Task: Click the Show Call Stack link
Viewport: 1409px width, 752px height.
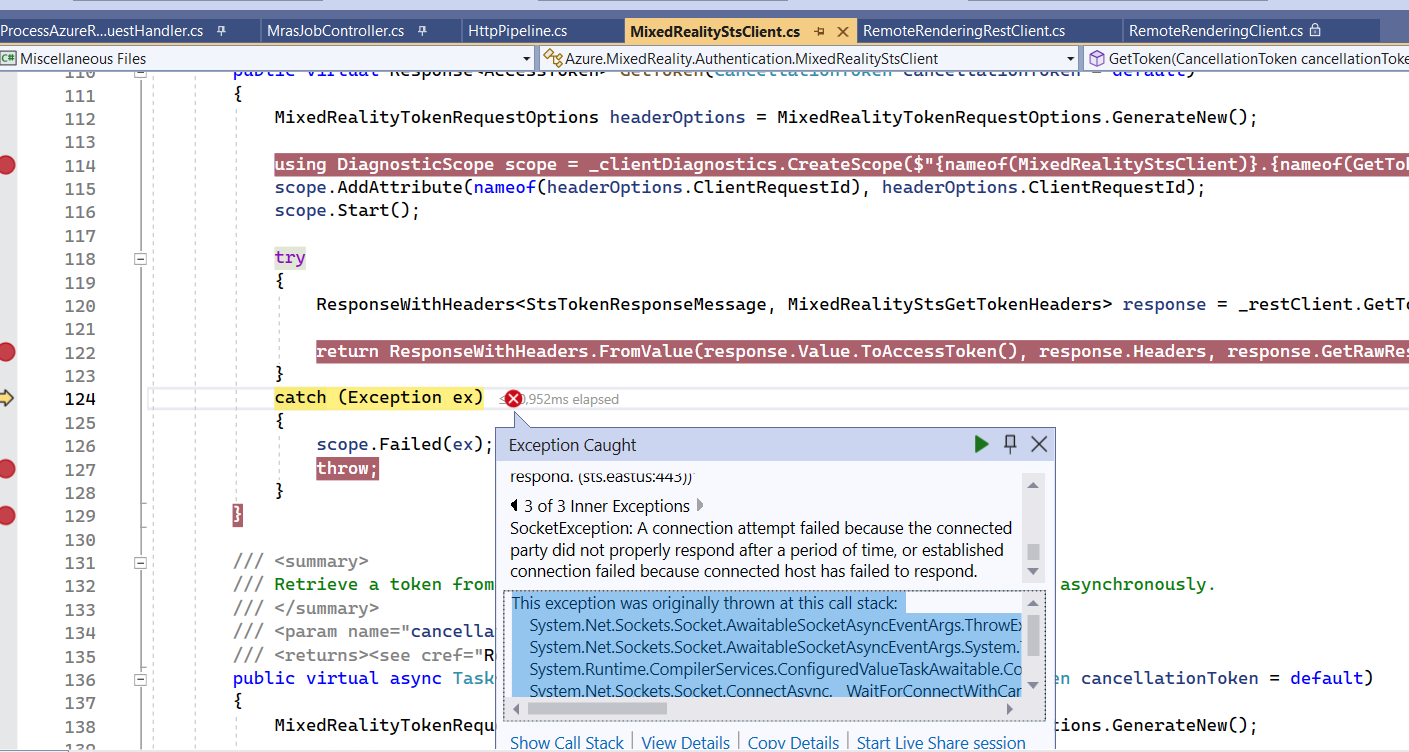Action: (566, 742)
